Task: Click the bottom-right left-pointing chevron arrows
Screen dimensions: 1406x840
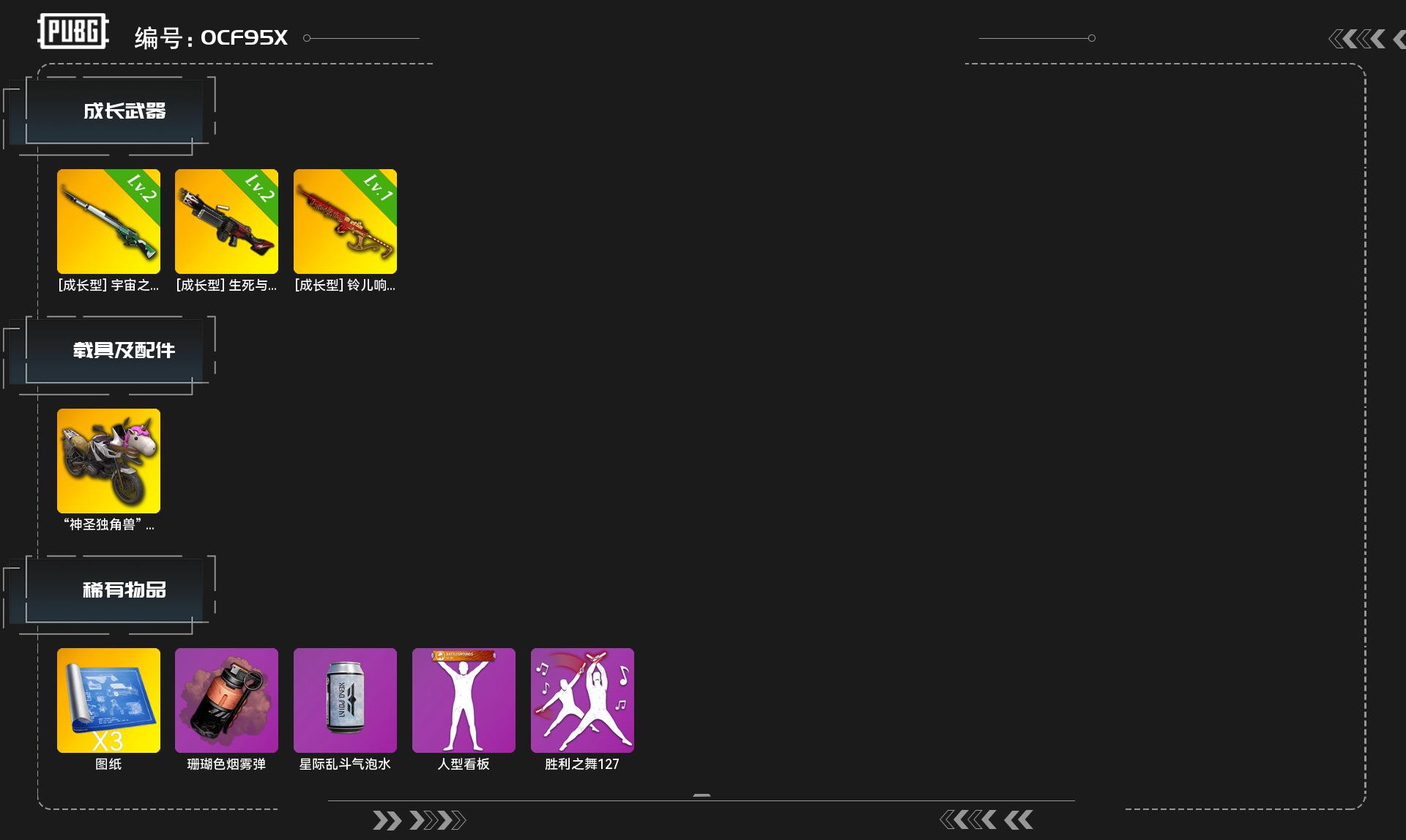Action: click(986, 819)
